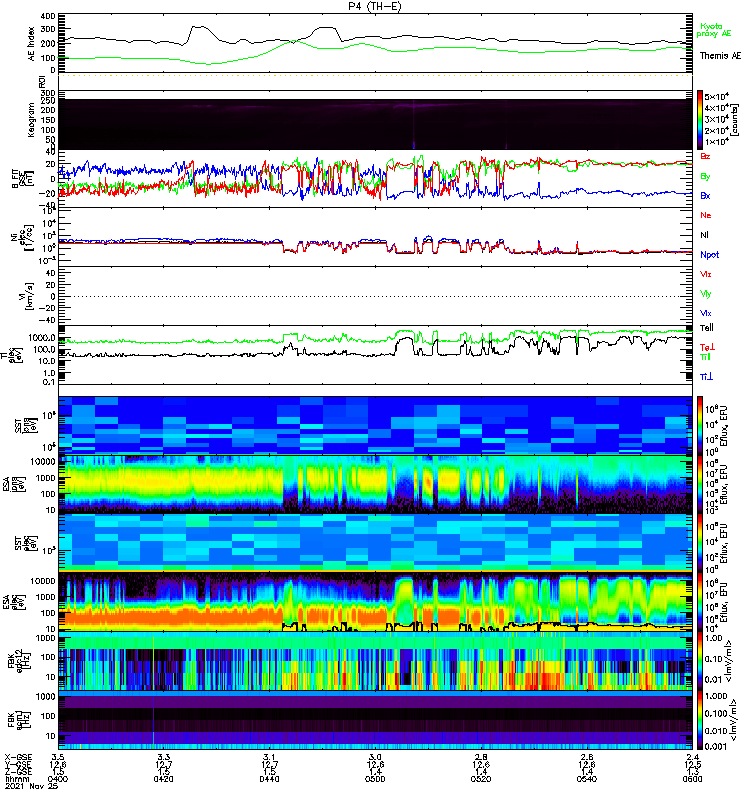The image size is (750, 800).
Task: Select the green Kyoto proxy AE legend label
Action: pos(713,30)
